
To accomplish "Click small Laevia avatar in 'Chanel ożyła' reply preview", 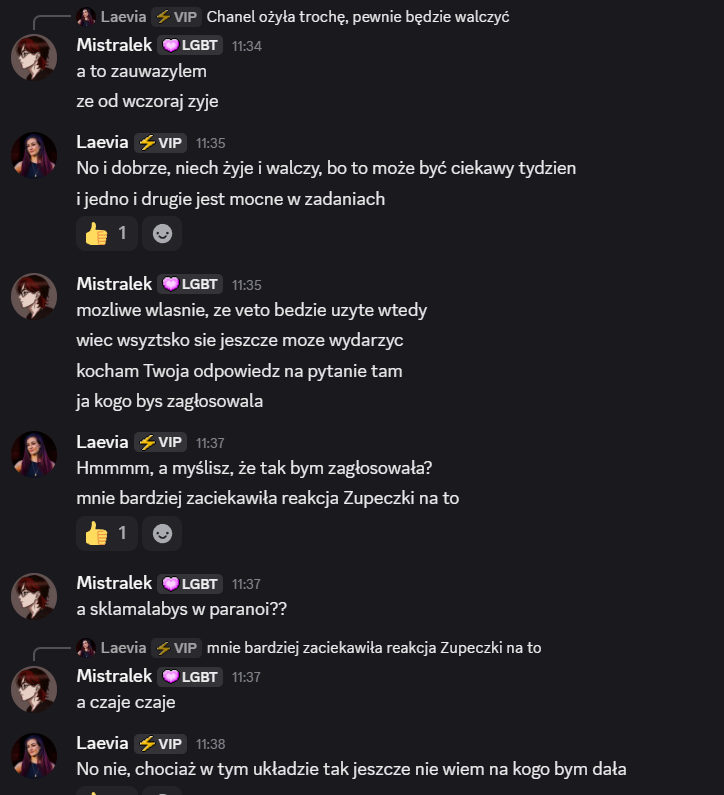I will [87, 16].
